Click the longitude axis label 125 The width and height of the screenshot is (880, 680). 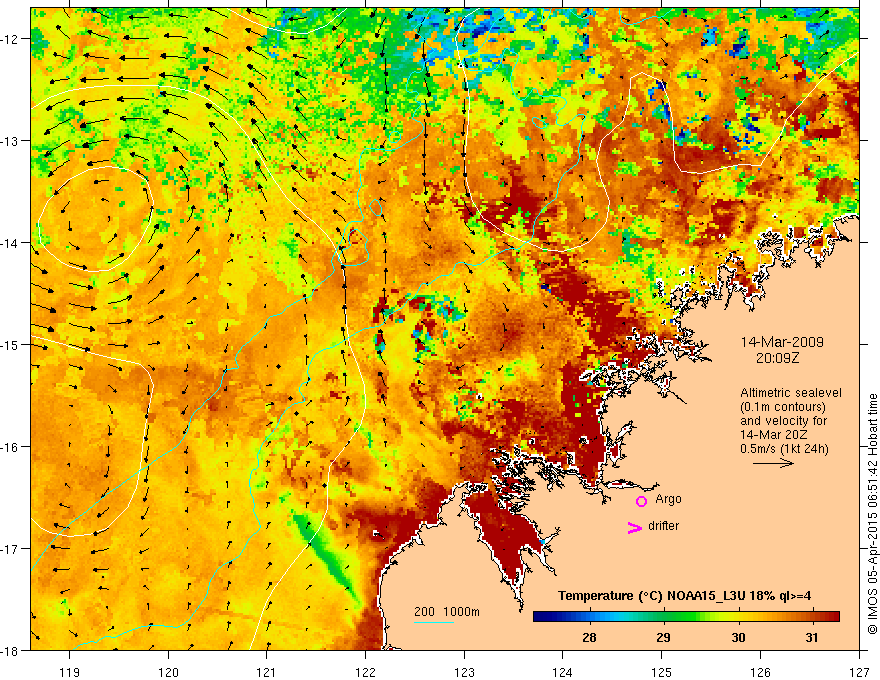tap(662, 672)
